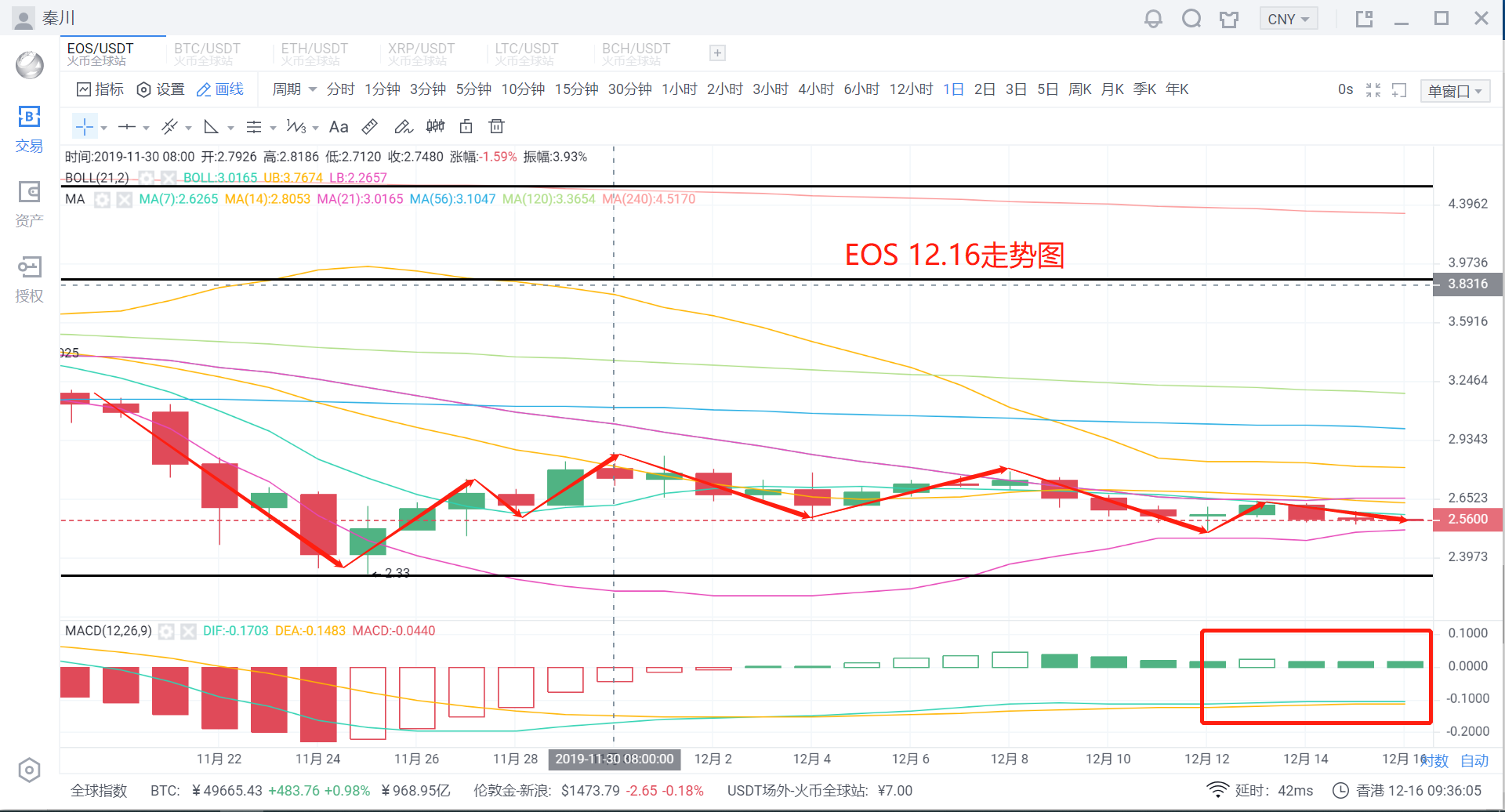This screenshot has width=1505, height=812.
Task: Click the trash icon to delete drawings
Action: tap(496, 126)
